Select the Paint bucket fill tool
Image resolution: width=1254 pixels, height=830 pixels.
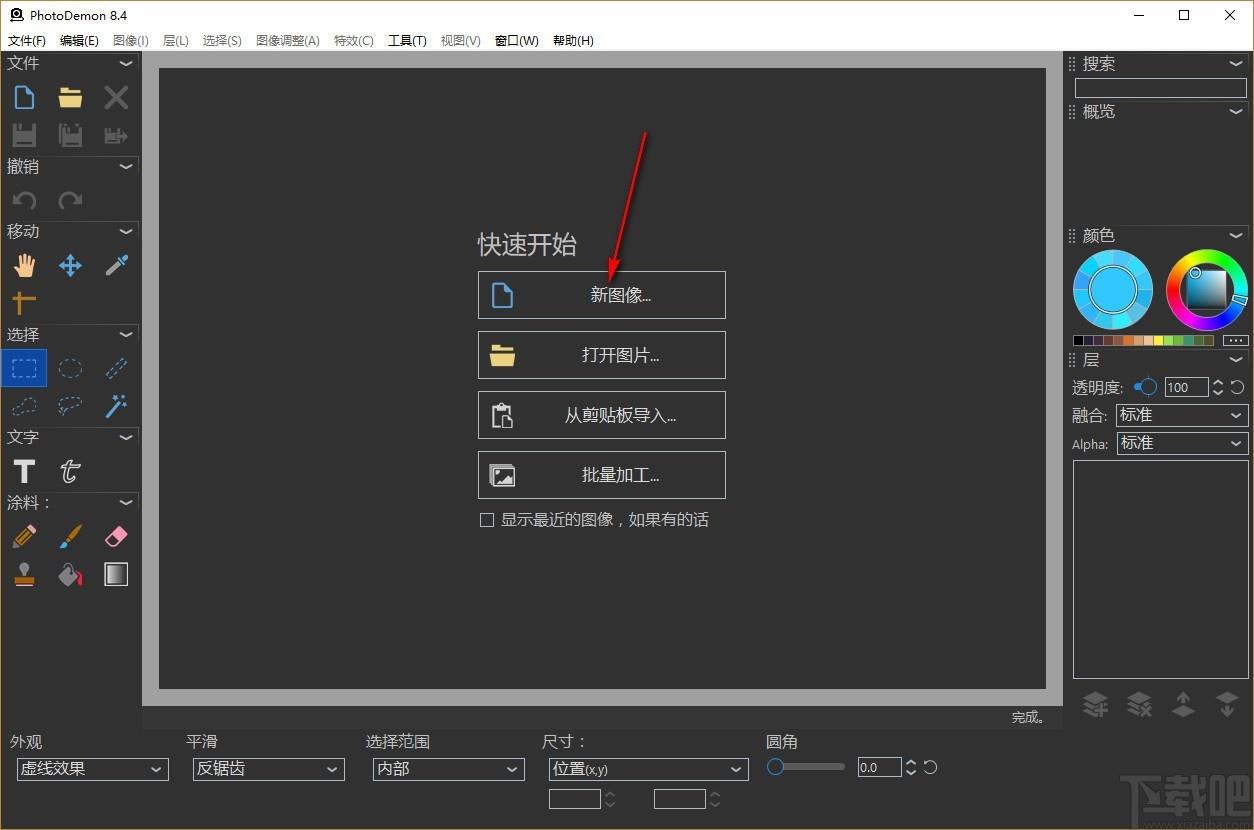[70, 574]
